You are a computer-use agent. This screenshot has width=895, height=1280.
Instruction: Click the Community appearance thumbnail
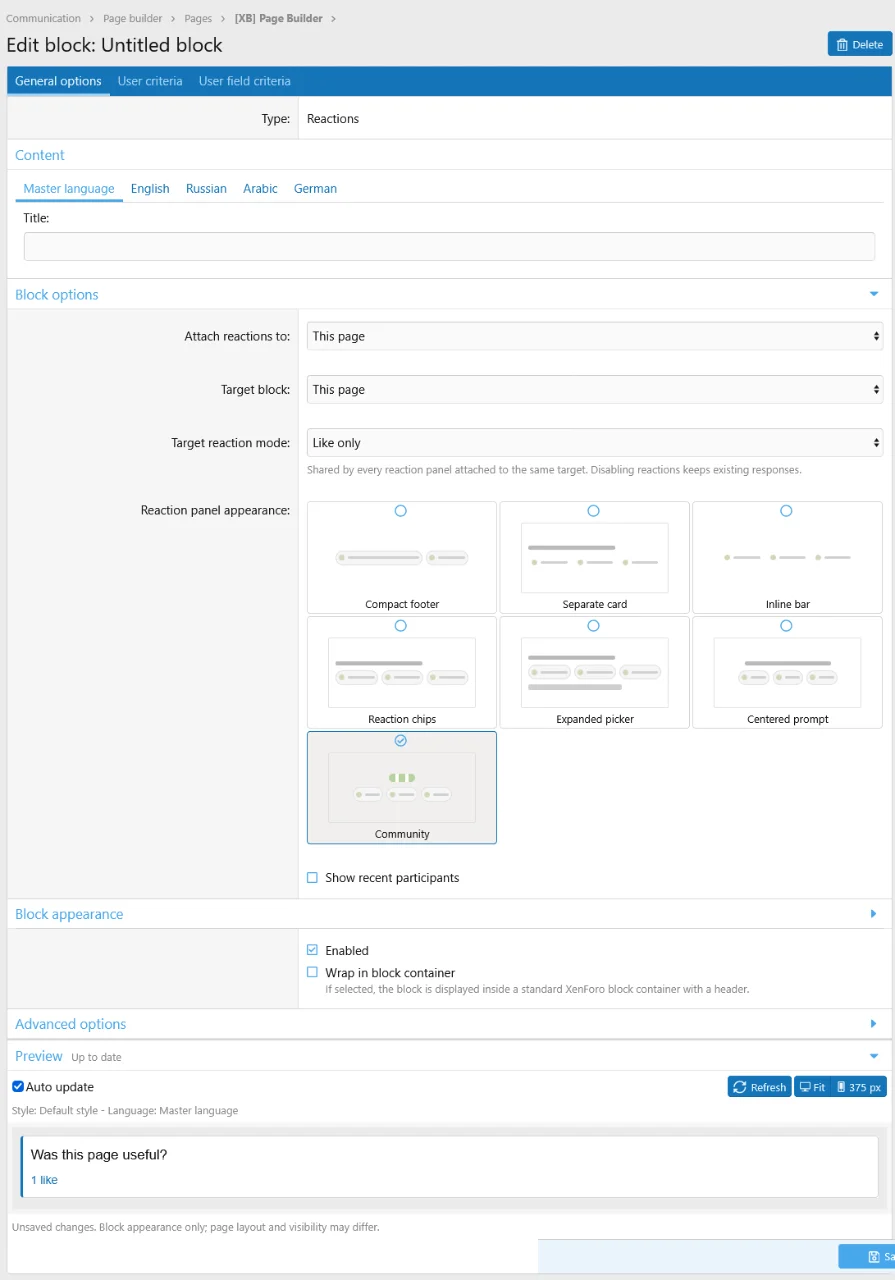tap(402, 788)
